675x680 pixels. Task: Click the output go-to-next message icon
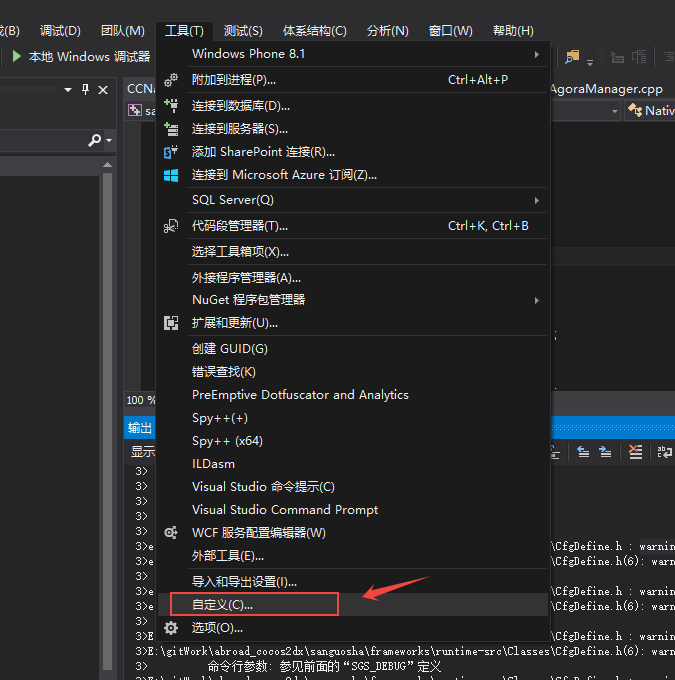point(605,452)
